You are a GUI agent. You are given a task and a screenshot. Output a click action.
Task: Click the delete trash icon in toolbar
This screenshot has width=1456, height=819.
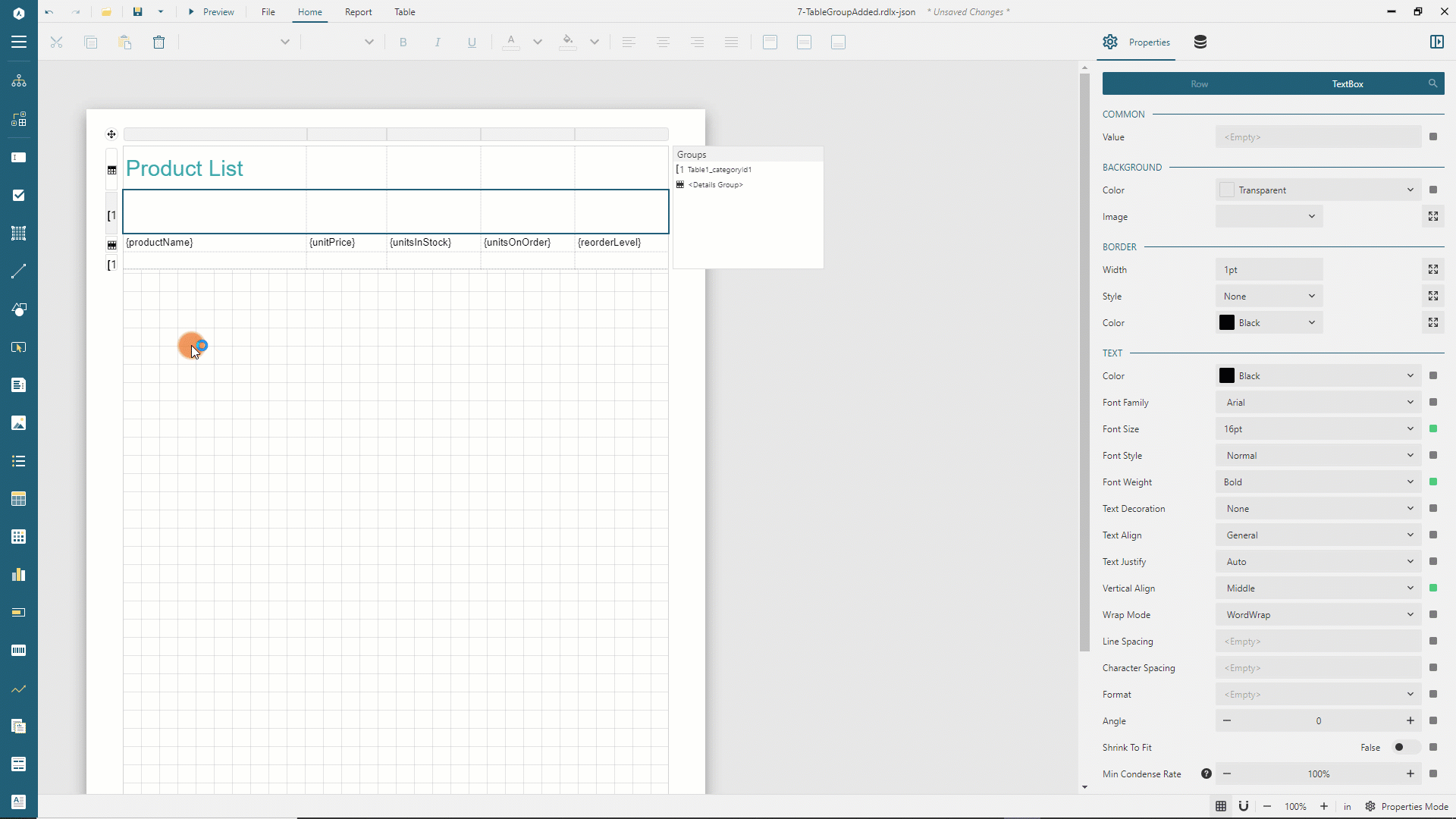[x=158, y=42]
